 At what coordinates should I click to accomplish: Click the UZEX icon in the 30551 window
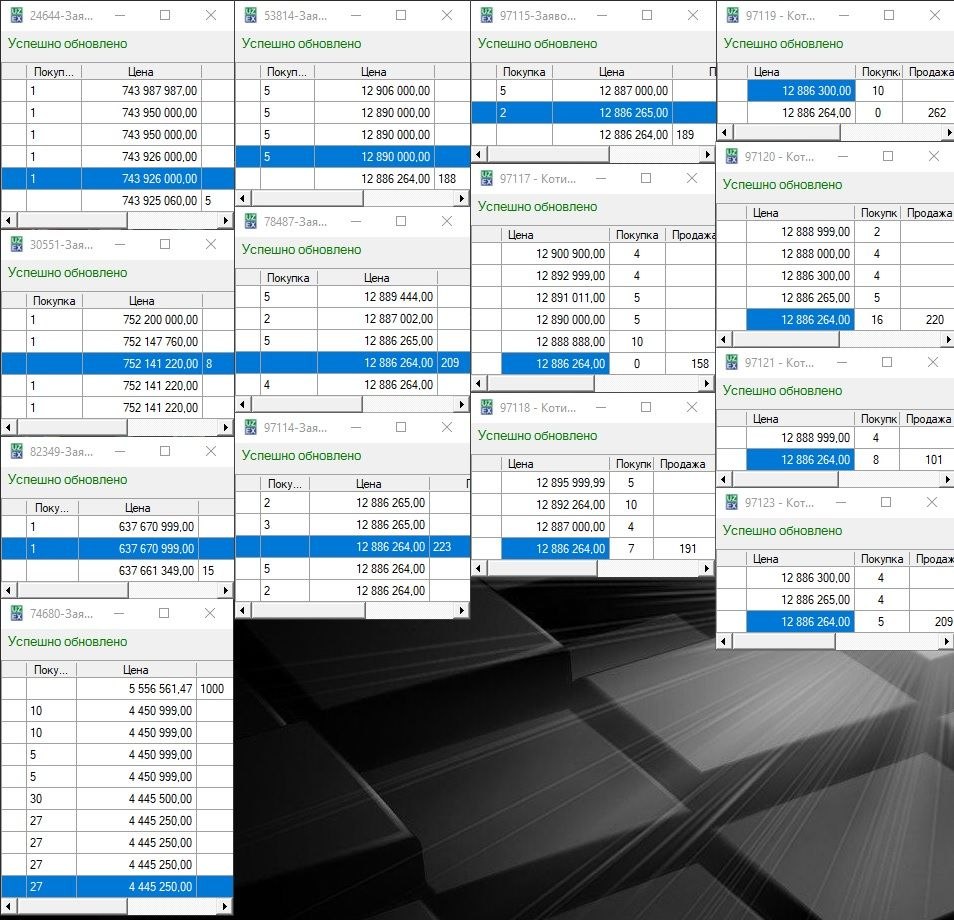(17, 245)
